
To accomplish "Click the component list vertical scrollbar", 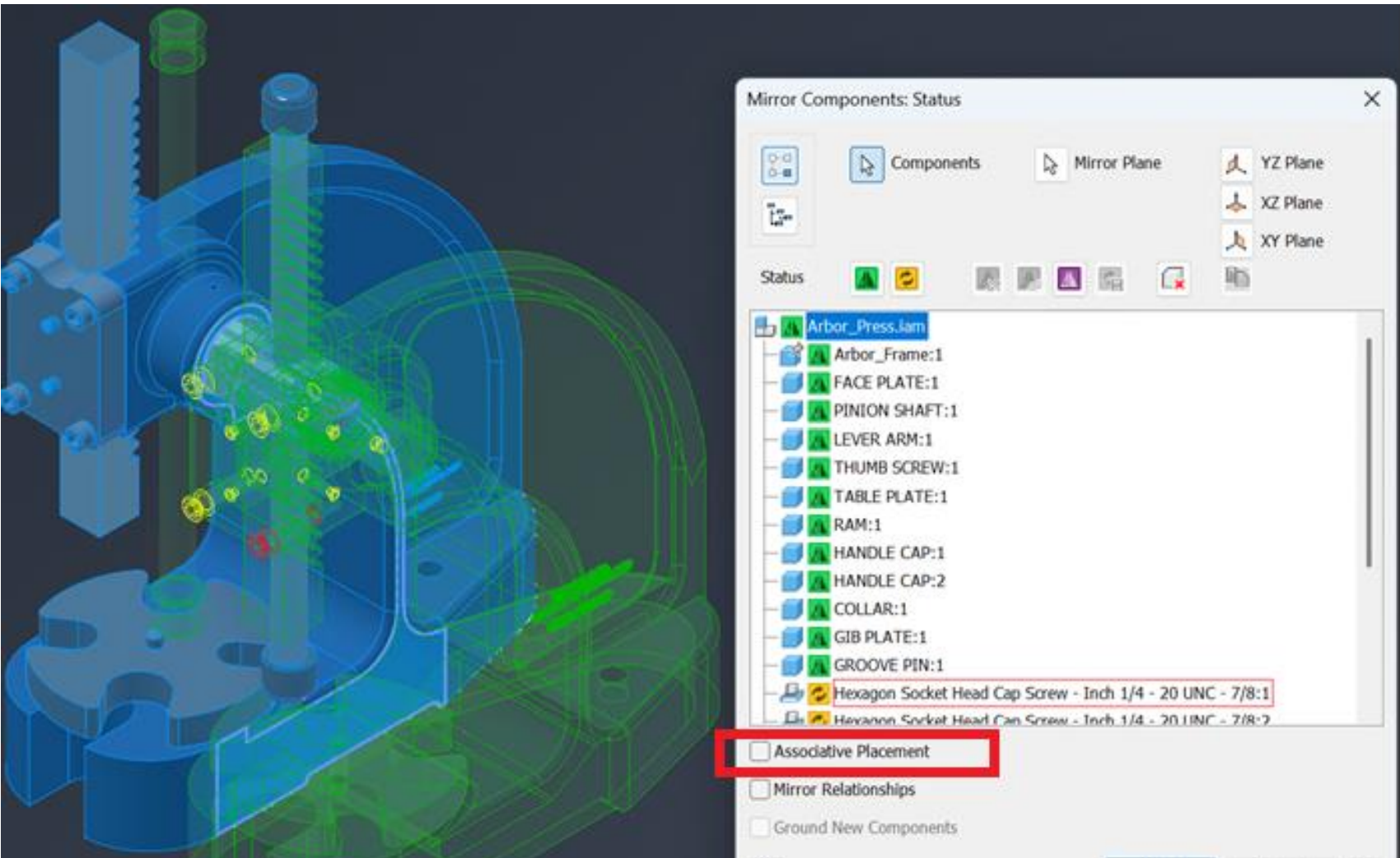I will click(x=1369, y=452).
